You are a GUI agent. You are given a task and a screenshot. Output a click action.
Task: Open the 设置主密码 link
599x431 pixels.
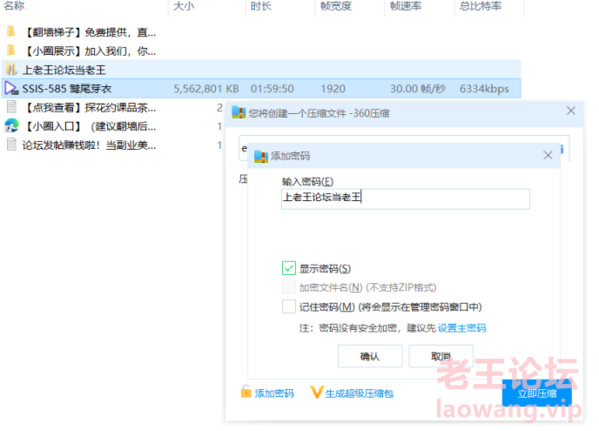(462, 328)
